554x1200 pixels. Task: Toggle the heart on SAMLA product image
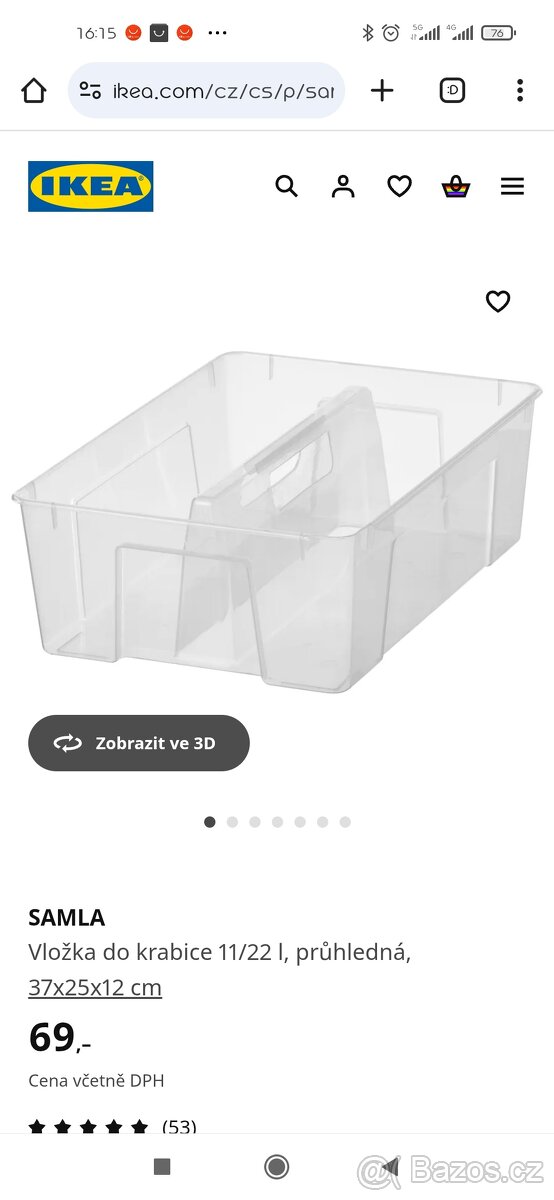498,301
